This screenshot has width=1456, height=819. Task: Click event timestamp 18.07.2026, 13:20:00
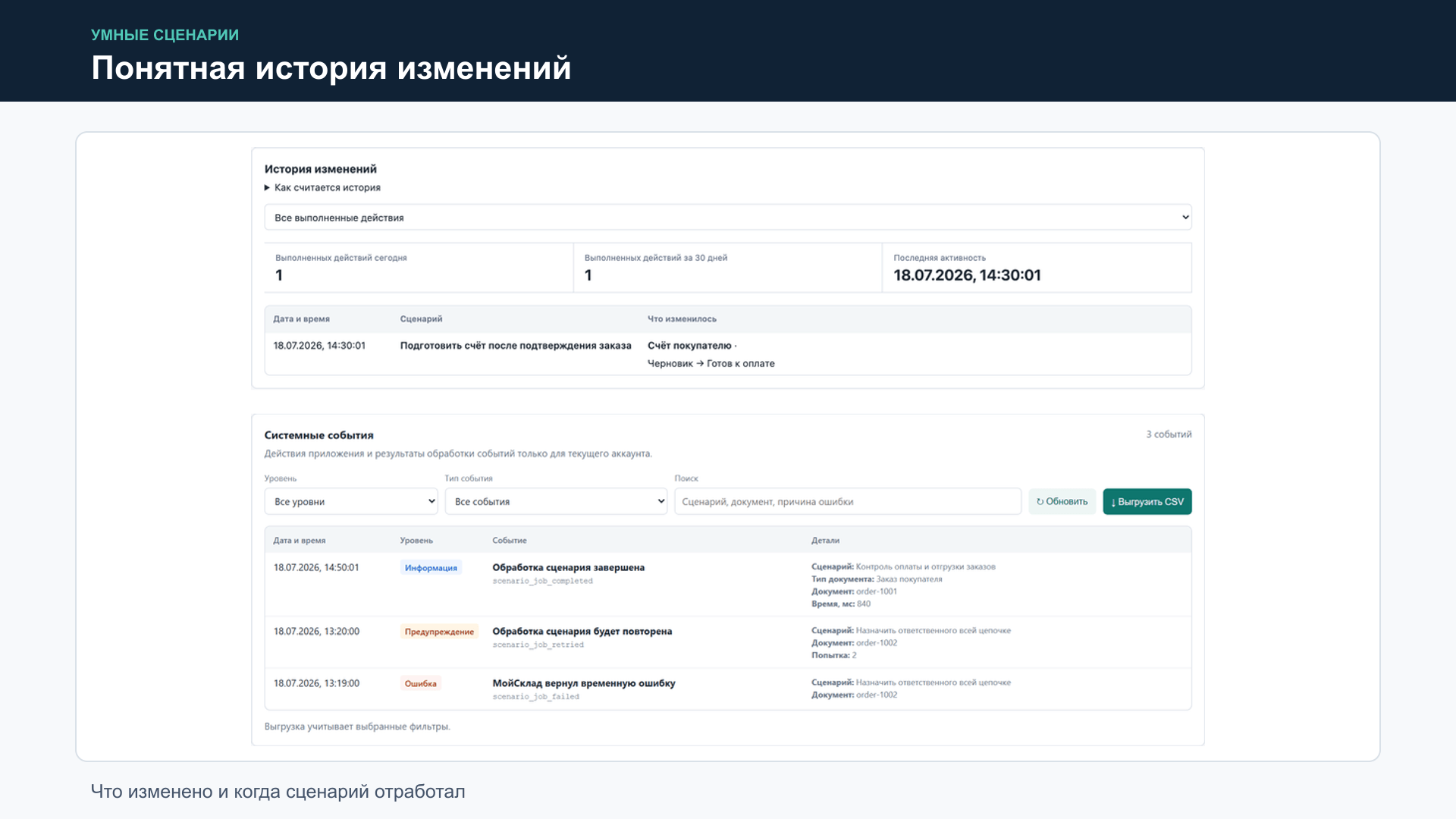pyautogui.click(x=316, y=631)
